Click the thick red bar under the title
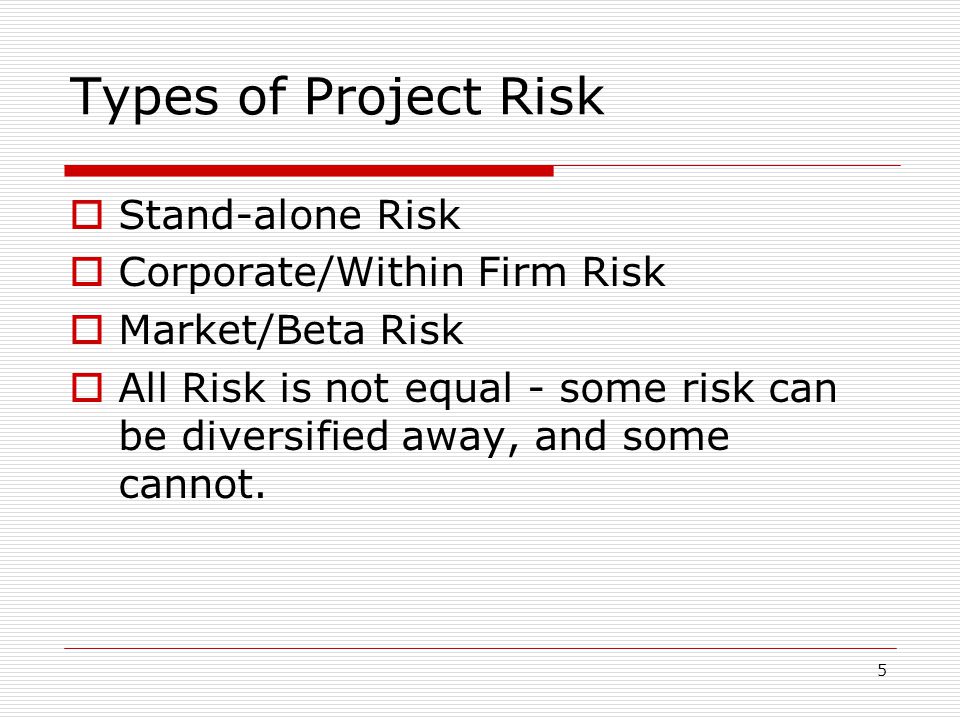The width and height of the screenshot is (960, 720). [x=309, y=171]
